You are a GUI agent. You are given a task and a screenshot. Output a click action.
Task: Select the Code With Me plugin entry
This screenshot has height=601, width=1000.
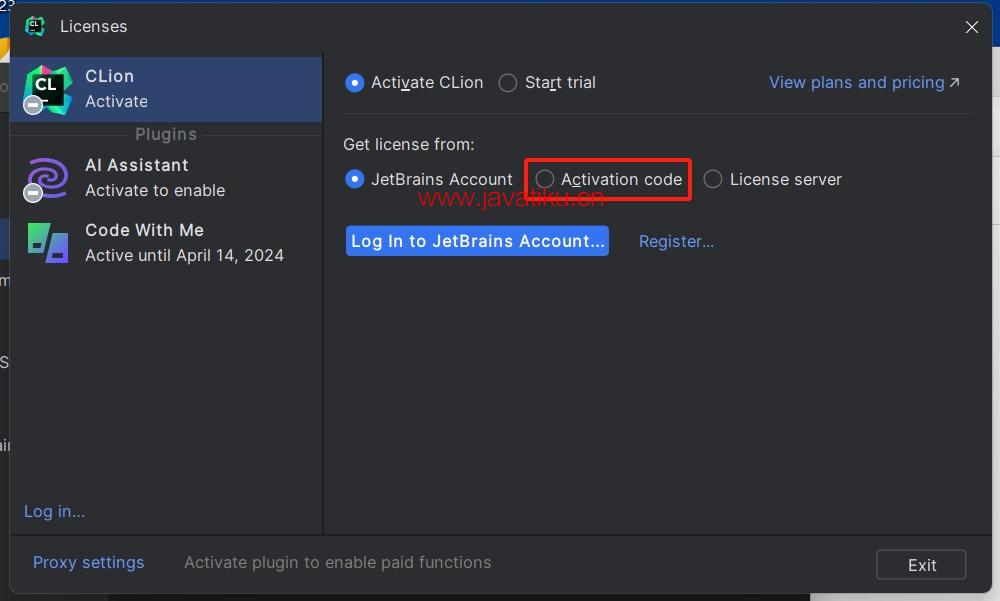click(166, 243)
